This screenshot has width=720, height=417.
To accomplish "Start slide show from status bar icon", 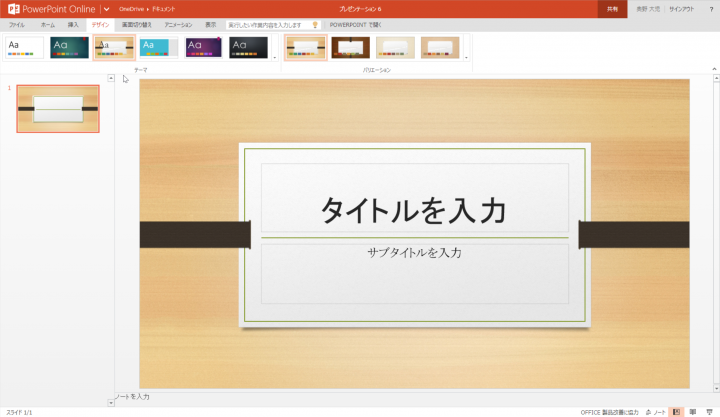I will click(x=709, y=412).
